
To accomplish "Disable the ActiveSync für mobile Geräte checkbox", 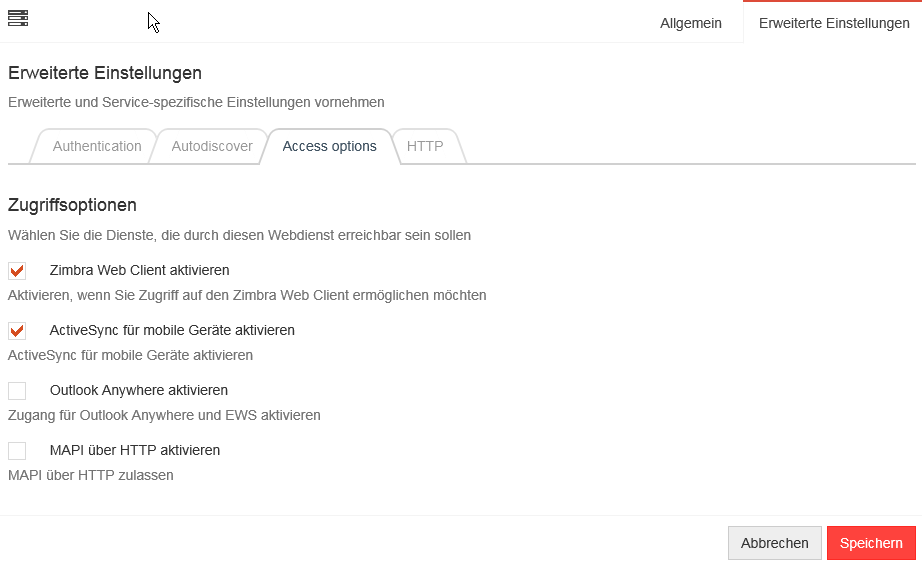I will pos(17,331).
